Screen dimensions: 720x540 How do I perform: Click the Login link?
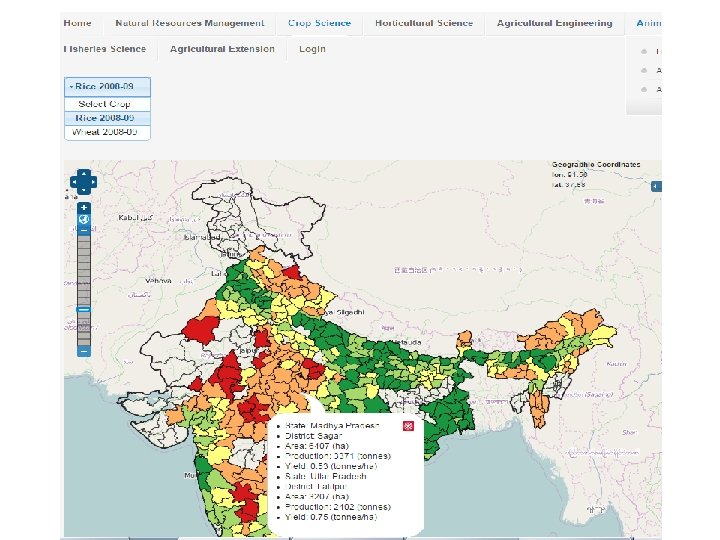tap(312, 49)
